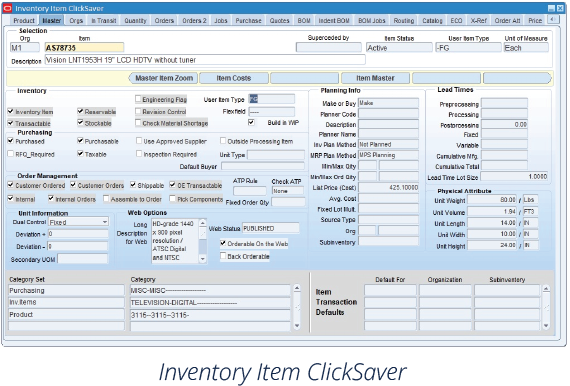Open the Dual Control dropdown

[105, 222]
